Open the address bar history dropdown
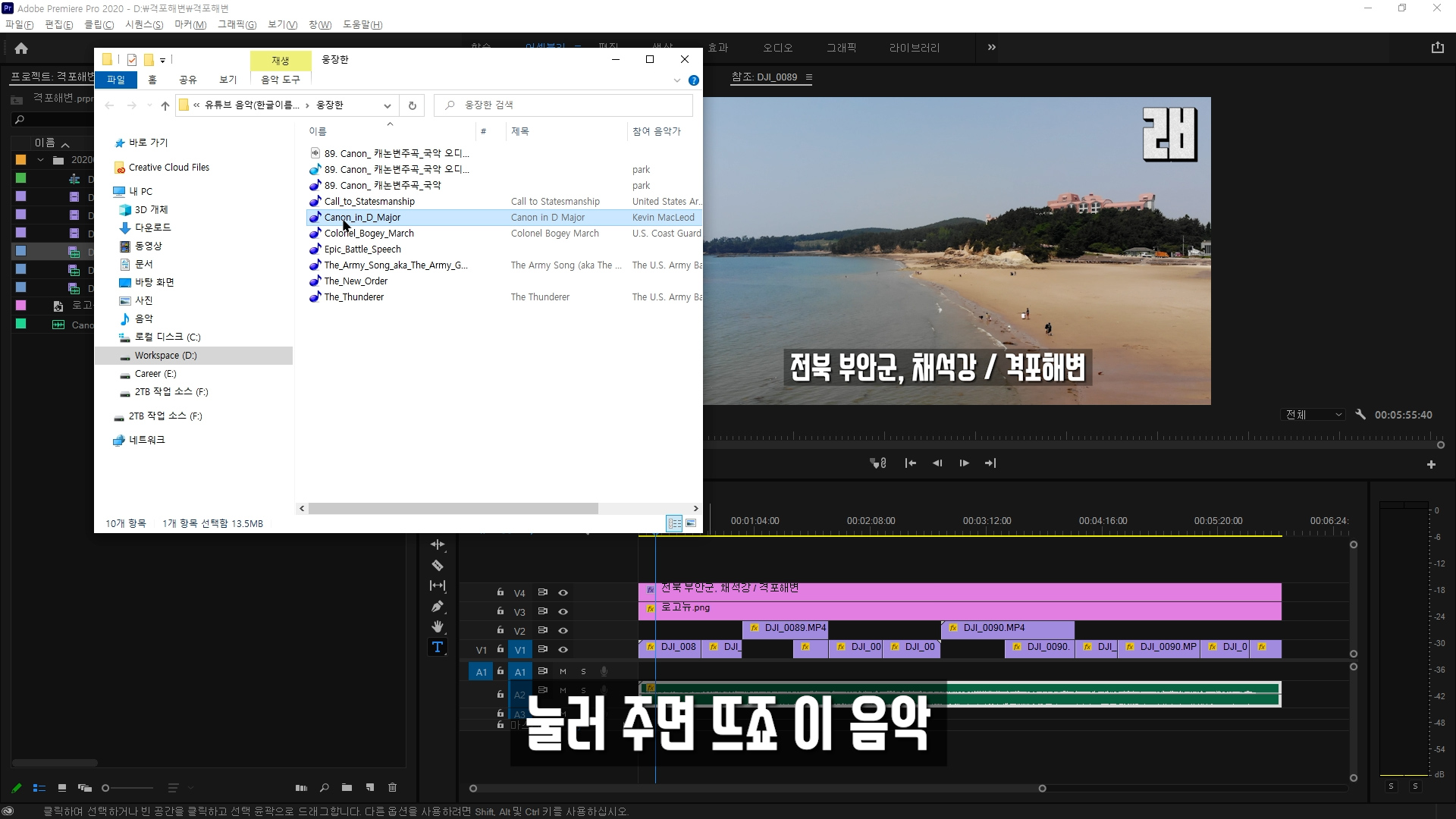 pos(387,105)
